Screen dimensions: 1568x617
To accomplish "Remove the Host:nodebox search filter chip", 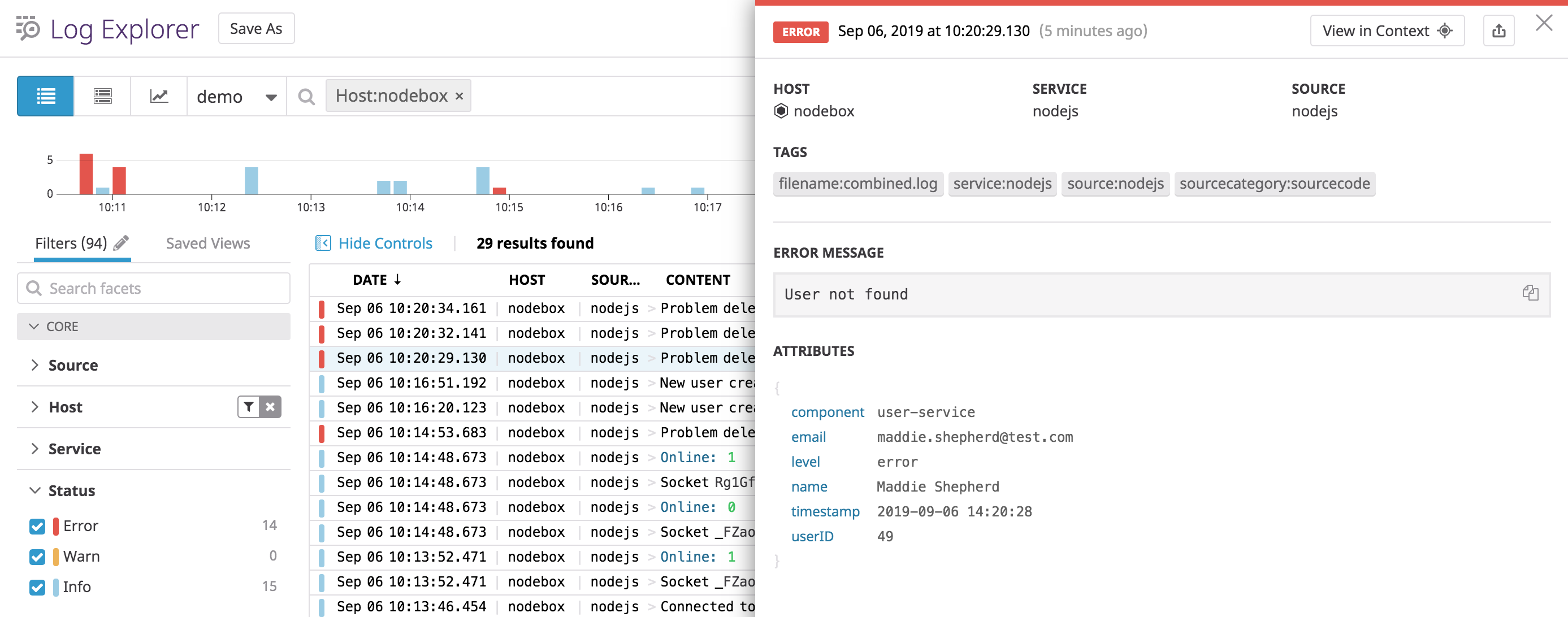I will point(458,95).
